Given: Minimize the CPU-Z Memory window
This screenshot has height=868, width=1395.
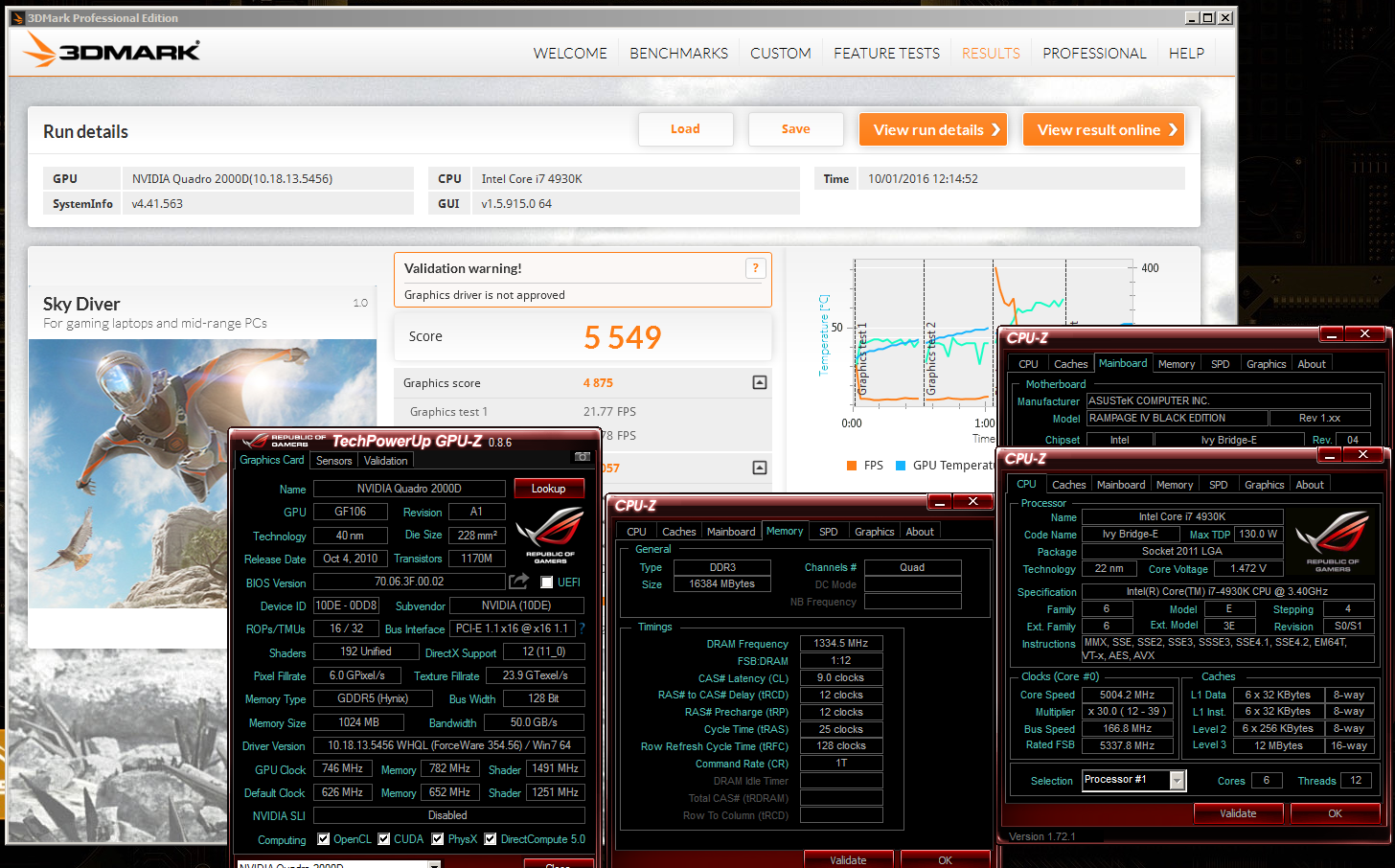Looking at the screenshot, I should pos(940,501).
